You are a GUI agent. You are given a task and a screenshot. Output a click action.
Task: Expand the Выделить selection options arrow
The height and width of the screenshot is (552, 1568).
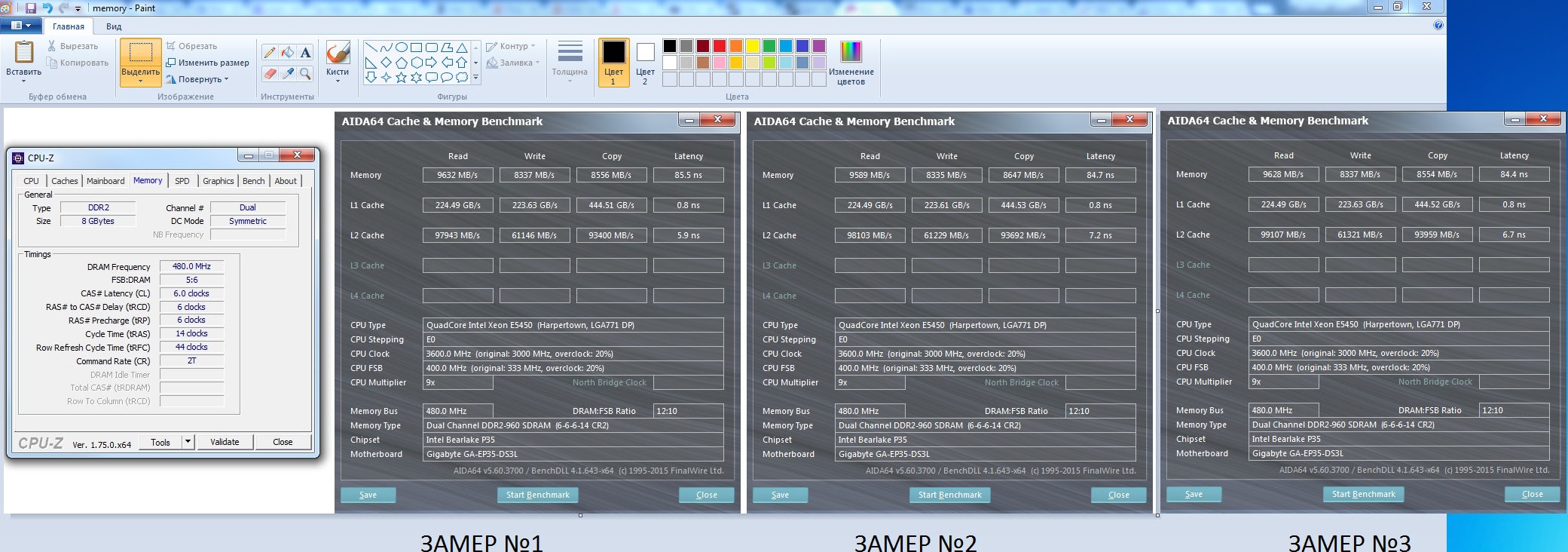[x=141, y=81]
